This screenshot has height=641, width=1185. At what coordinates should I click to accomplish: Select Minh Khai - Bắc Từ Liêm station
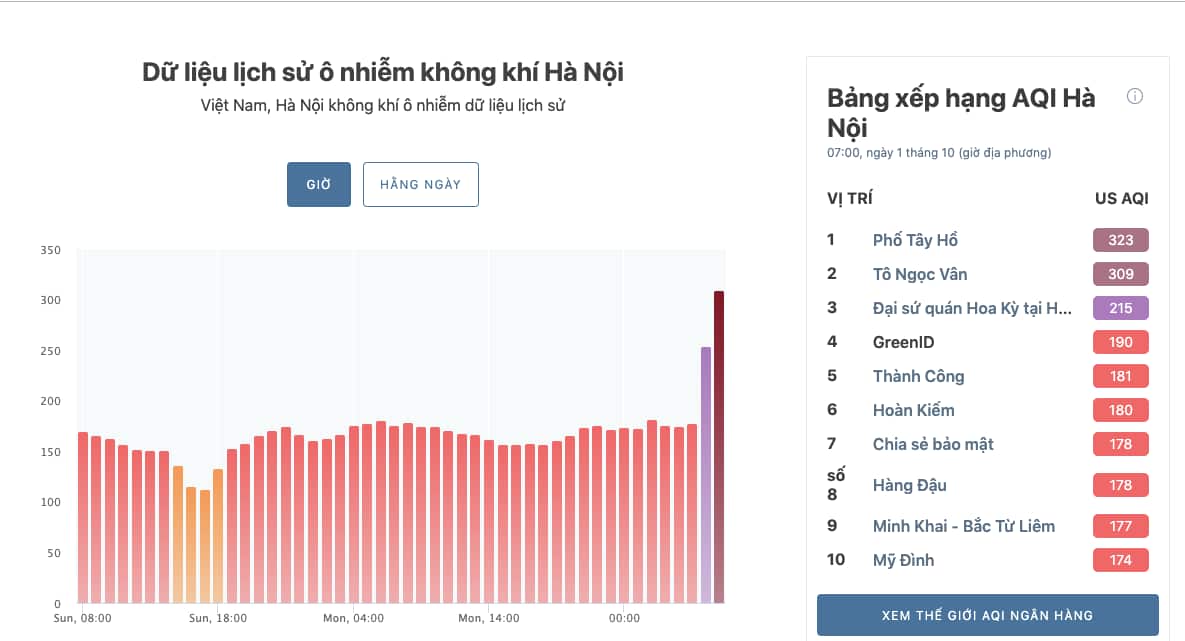962,526
